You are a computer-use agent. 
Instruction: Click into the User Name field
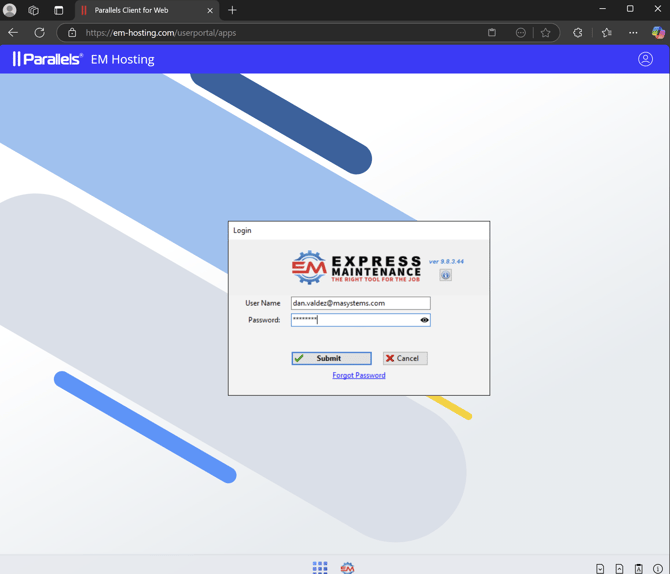360,303
